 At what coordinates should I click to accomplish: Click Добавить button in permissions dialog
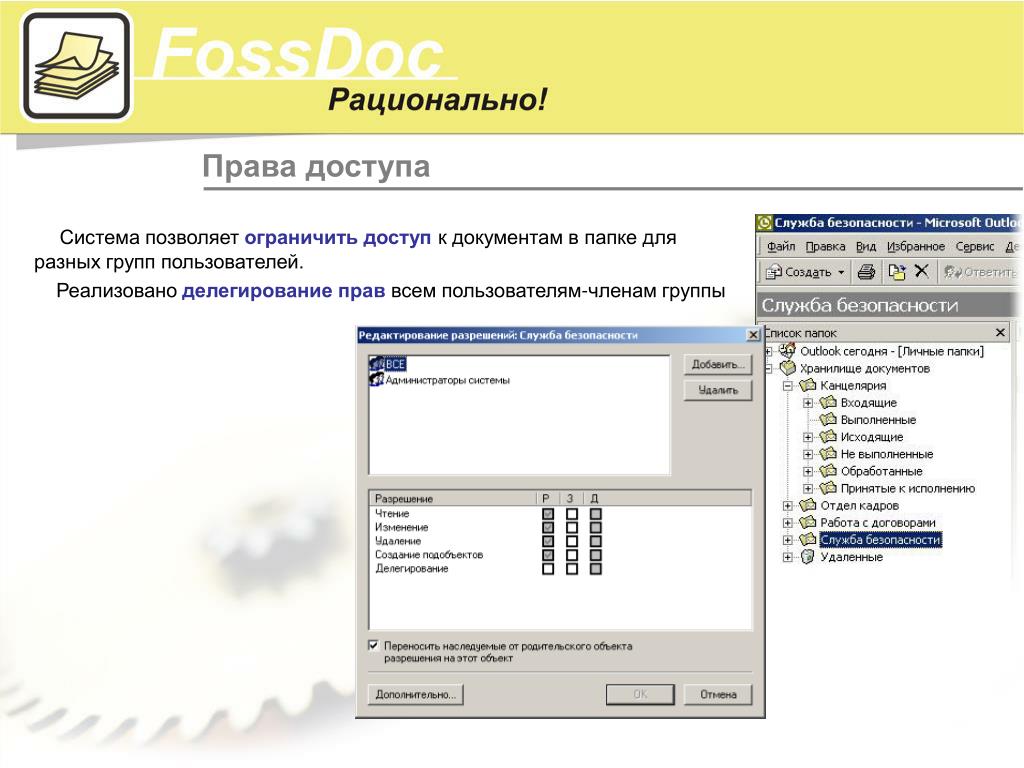tap(718, 364)
